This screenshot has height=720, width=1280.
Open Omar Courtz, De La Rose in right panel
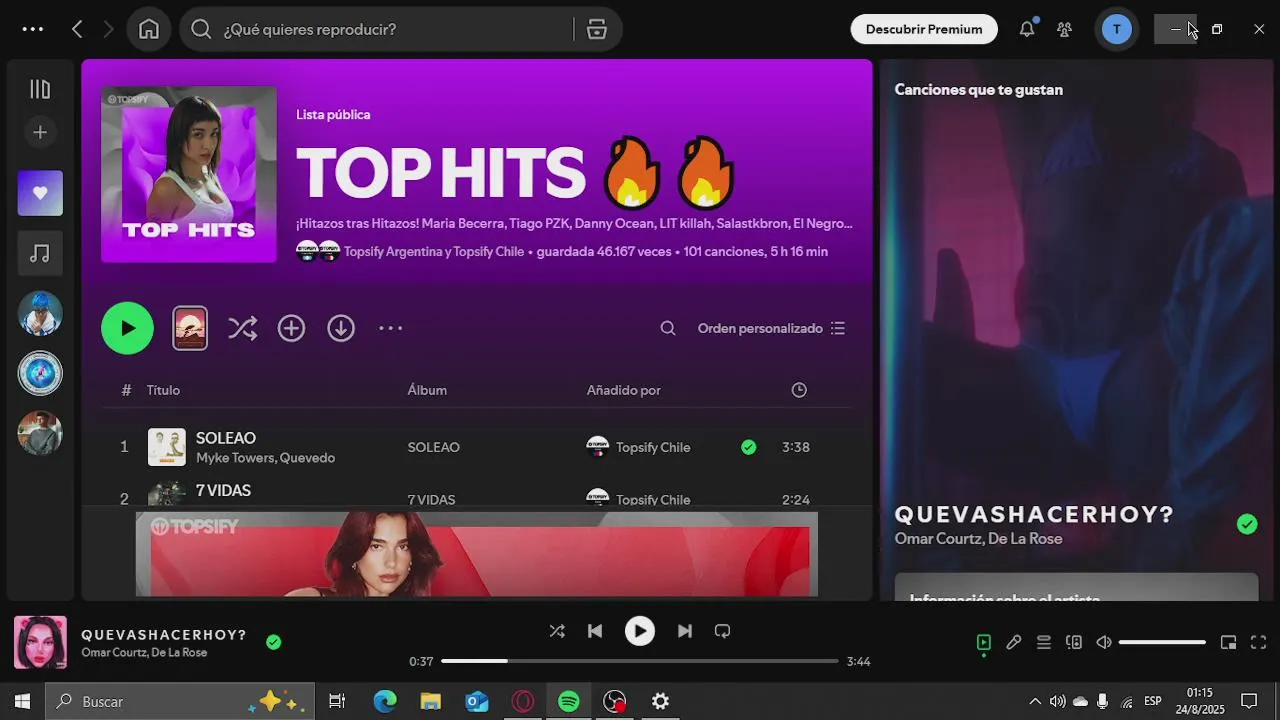pos(978,539)
